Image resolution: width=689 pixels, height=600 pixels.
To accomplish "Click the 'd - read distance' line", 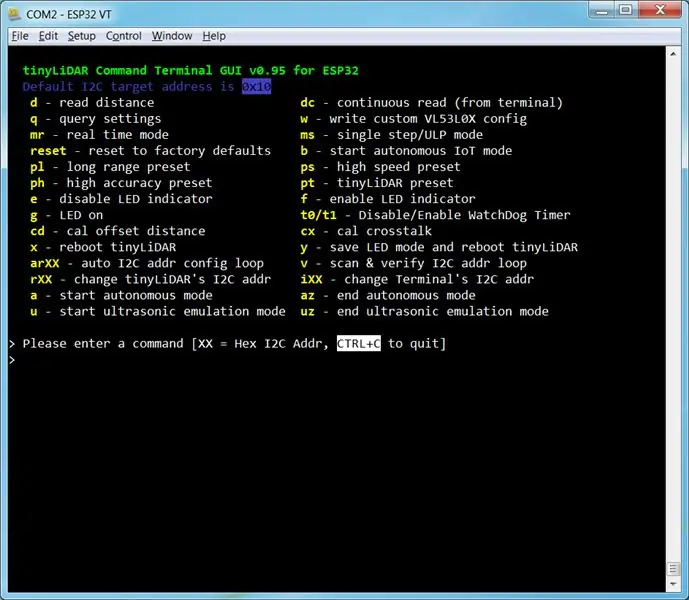I will coord(92,103).
